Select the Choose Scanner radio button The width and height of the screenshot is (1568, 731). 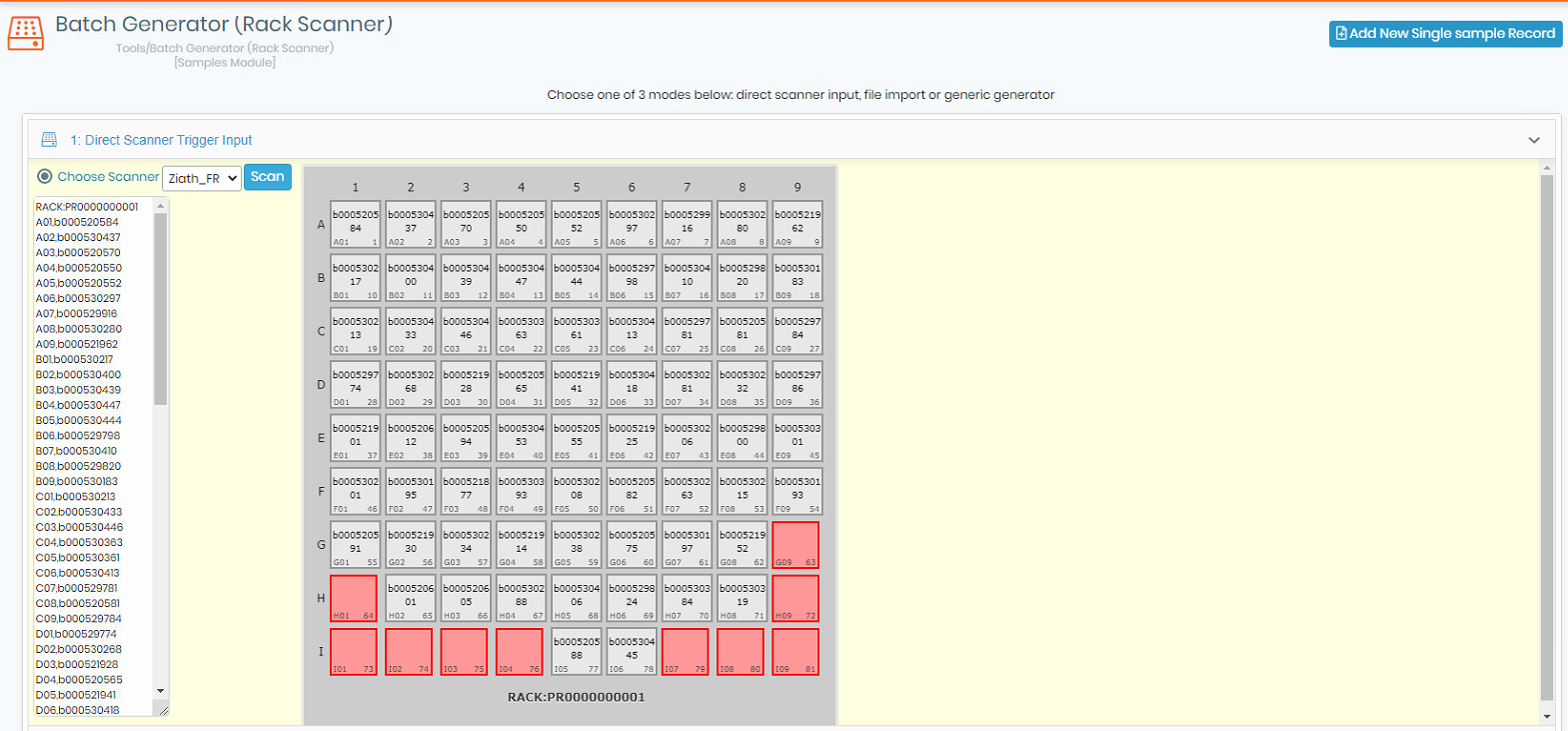44,177
